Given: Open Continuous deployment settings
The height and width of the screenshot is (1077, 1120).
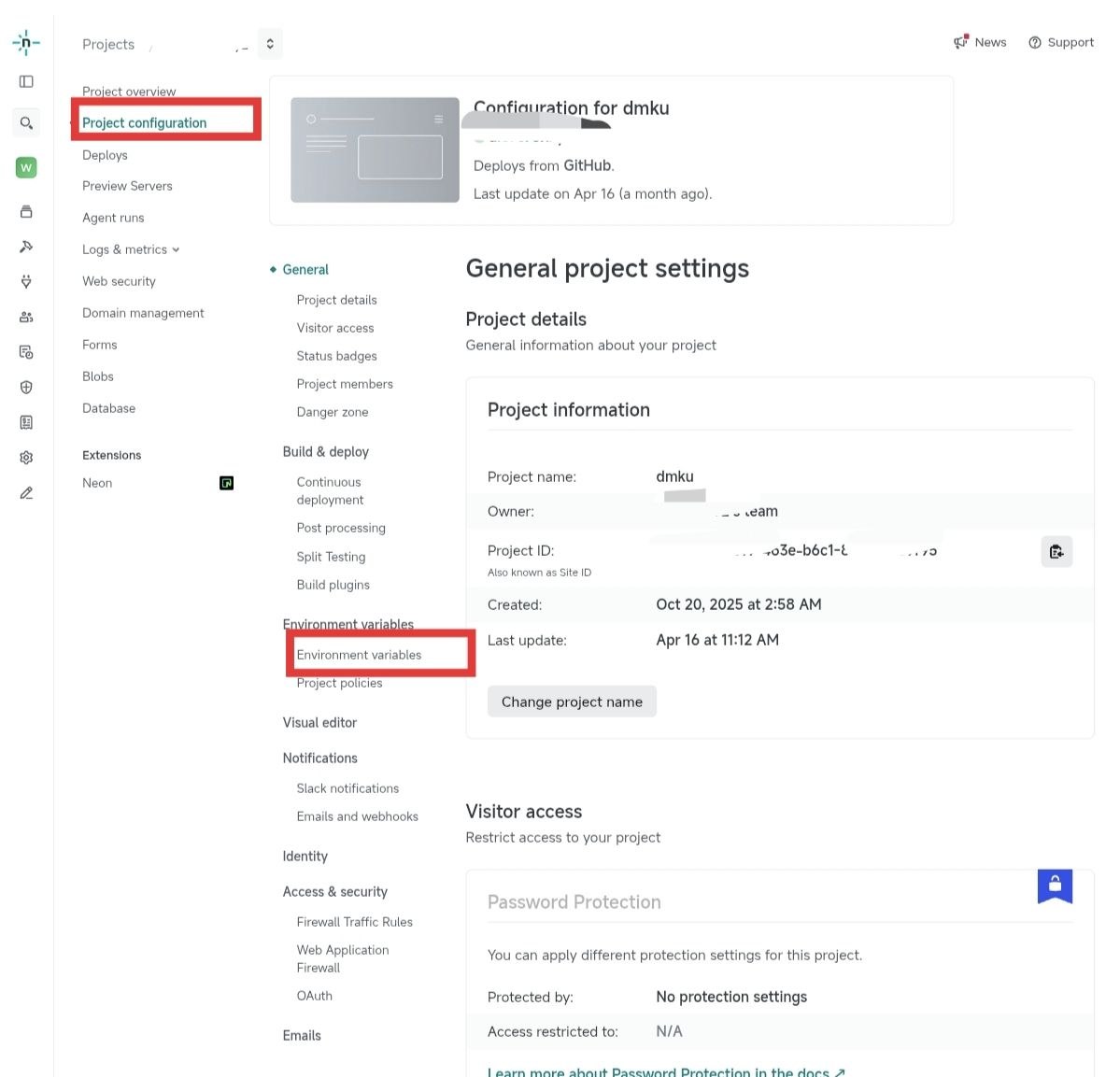Looking at the screenshot, I should pos(330,490).
